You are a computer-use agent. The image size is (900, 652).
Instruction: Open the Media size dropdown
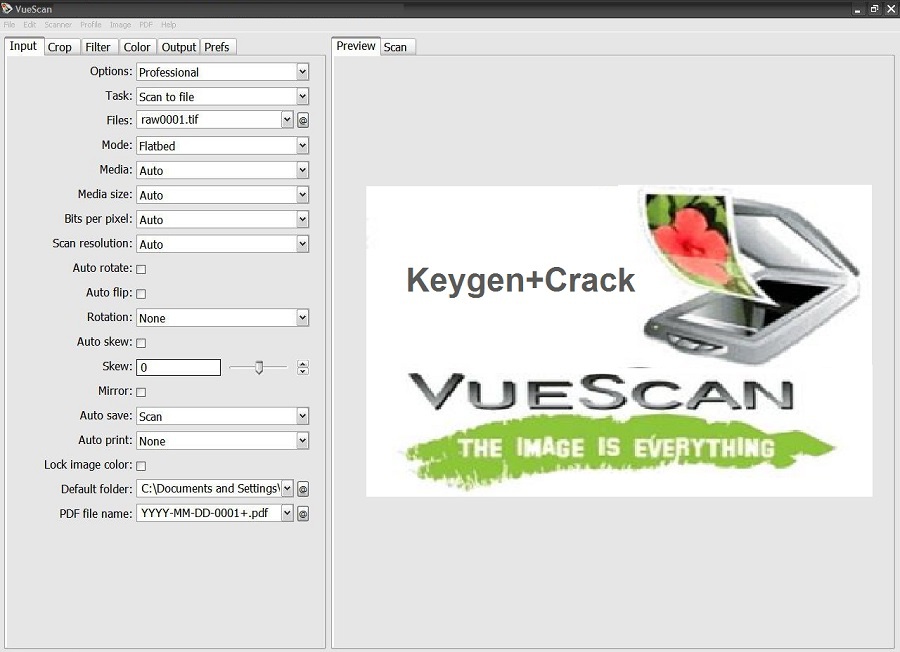tap(223, 195)
